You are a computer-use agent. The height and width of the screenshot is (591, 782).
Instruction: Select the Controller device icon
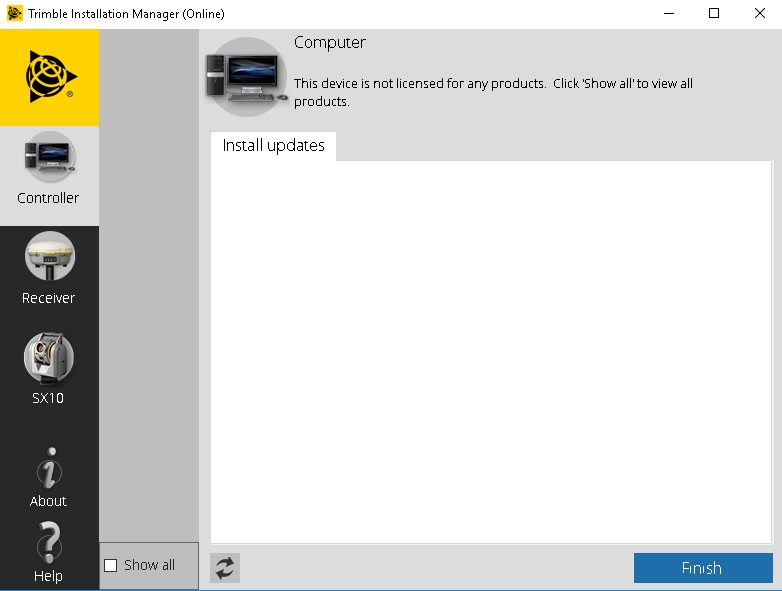coord(49,157)
